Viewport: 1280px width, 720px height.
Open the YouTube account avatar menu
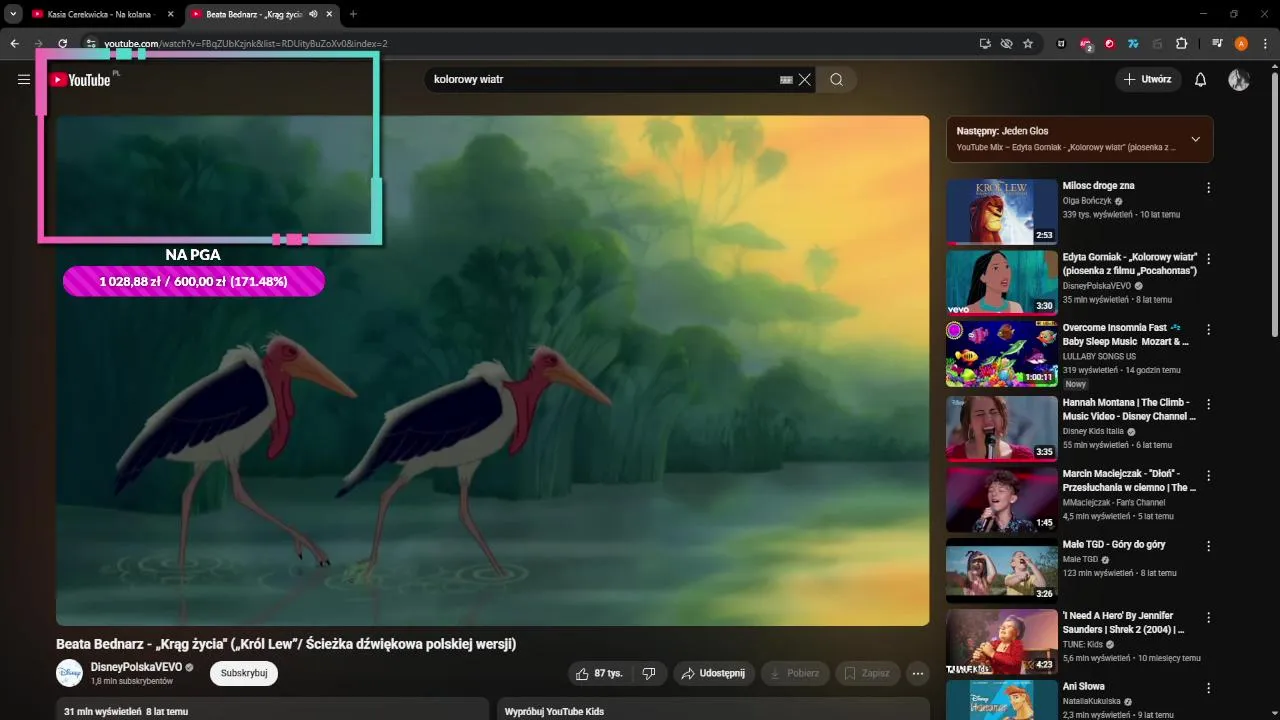click(x=1239, y=80)
